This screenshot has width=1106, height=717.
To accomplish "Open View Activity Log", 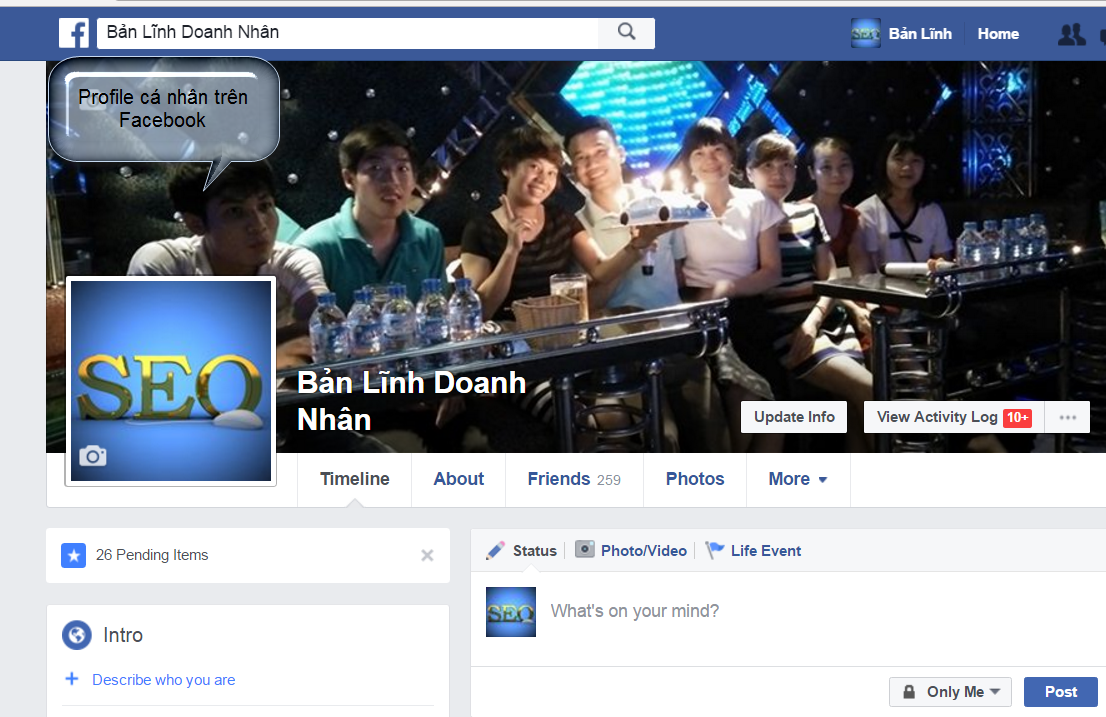I will [937, 417].
